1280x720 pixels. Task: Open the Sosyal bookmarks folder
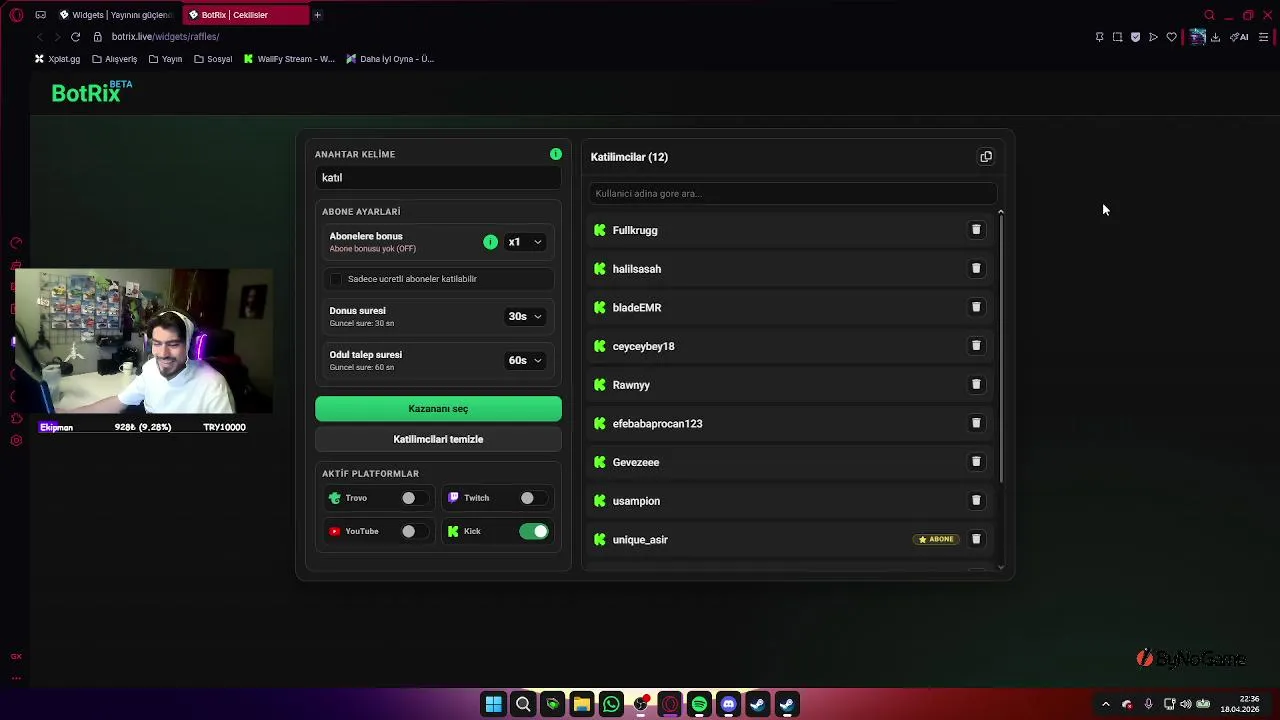point(213,59)
